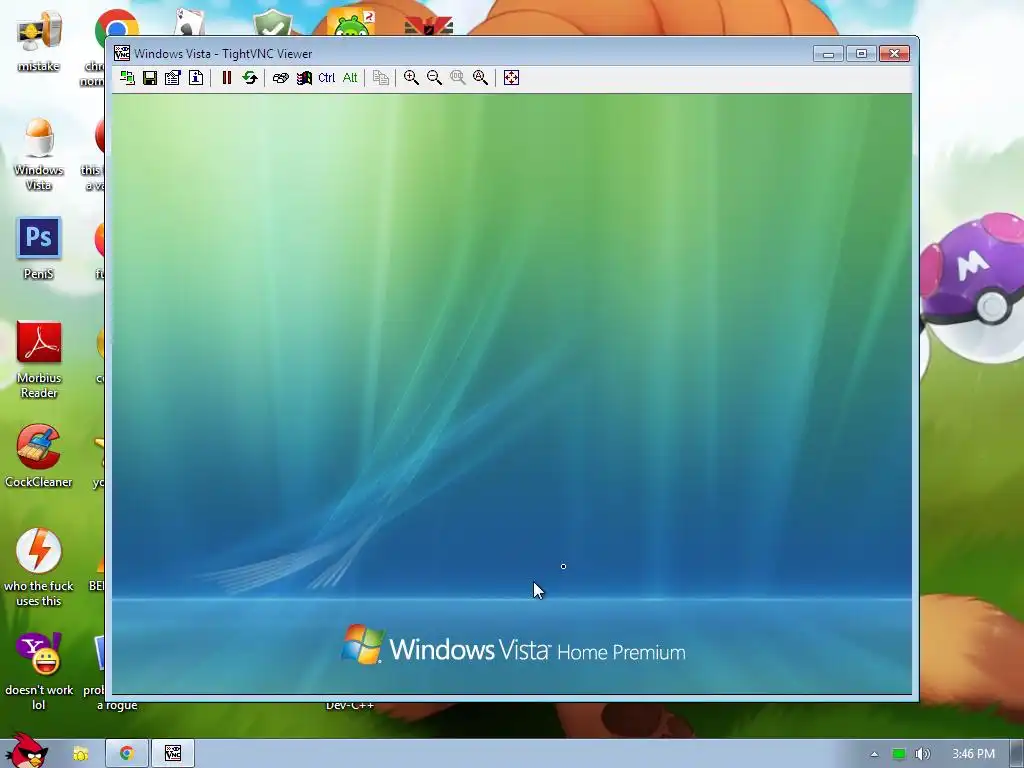Maximize the TightVNC Viewer window
Screen dimensions: 1024x768
[x=861, y=54]
